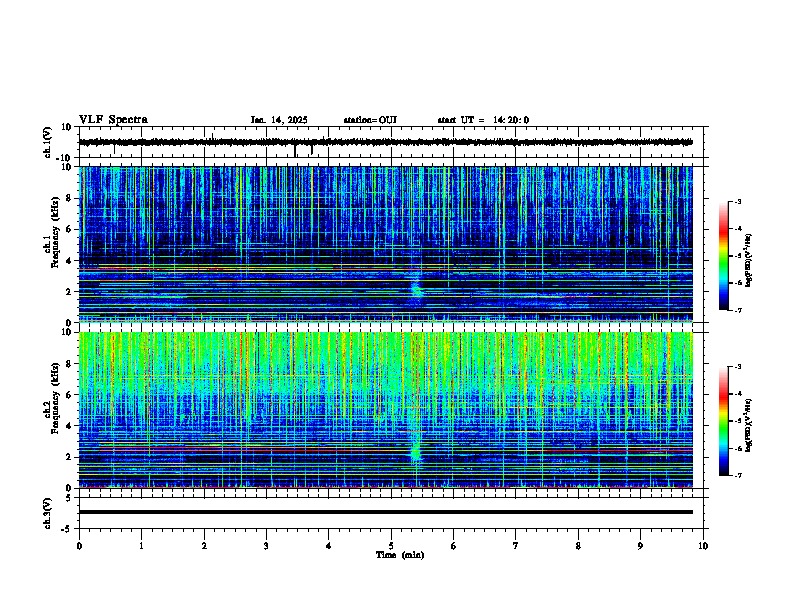Click the ch.1 colorbar log(PSD) unit label
The width and height of the screenshot is (792, 612).
click(748, 260)
